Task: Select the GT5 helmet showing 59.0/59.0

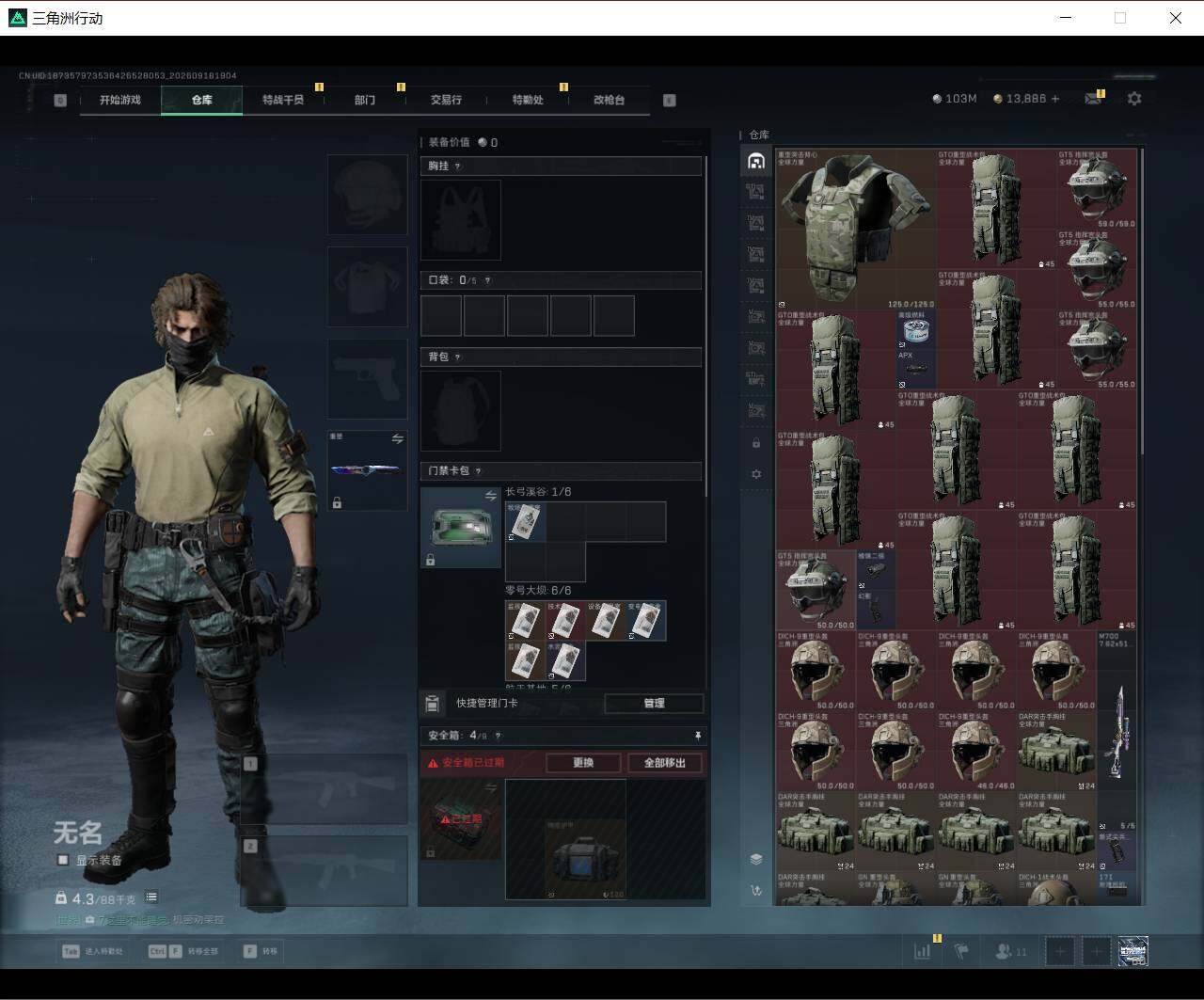Action: click(1097, 189)
